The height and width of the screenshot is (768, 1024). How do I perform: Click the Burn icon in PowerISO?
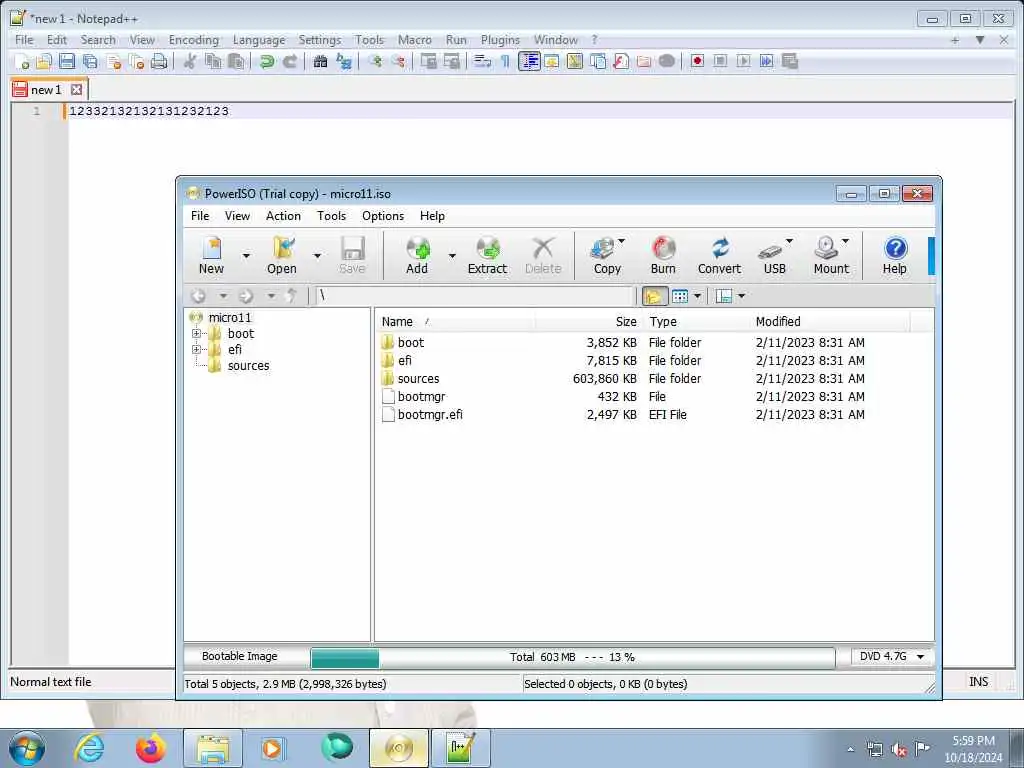click(x=663, y=255)
